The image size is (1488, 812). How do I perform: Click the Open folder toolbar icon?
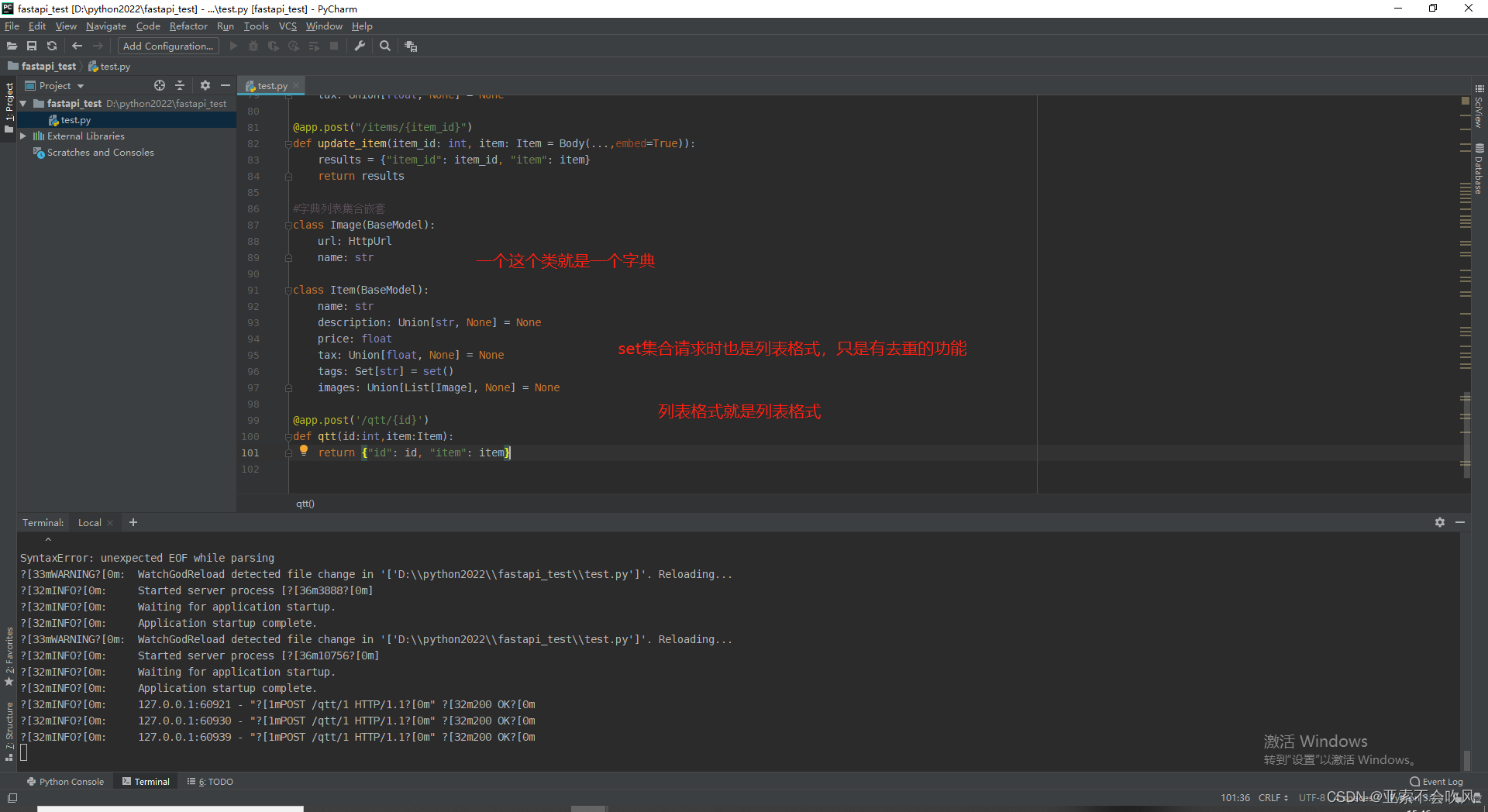12,46
